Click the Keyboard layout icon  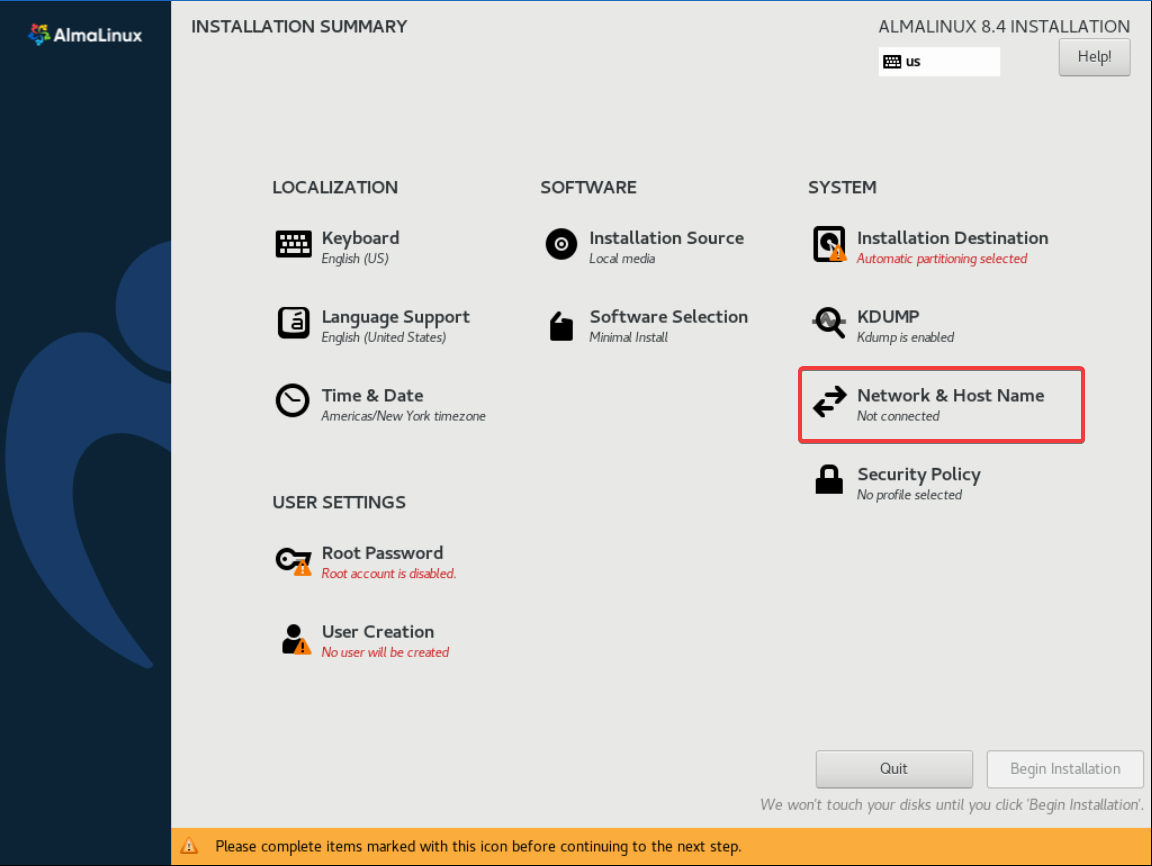293,244
